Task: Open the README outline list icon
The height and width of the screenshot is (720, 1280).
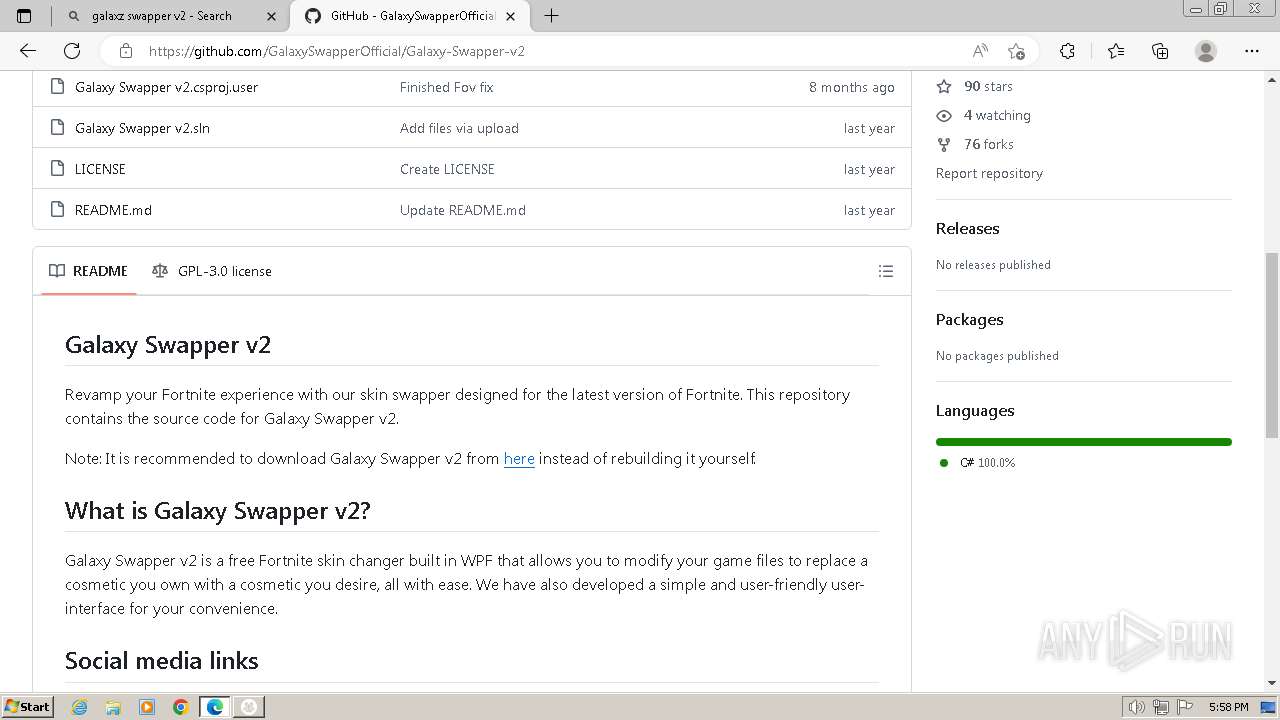Action: [x=885, y=271]
